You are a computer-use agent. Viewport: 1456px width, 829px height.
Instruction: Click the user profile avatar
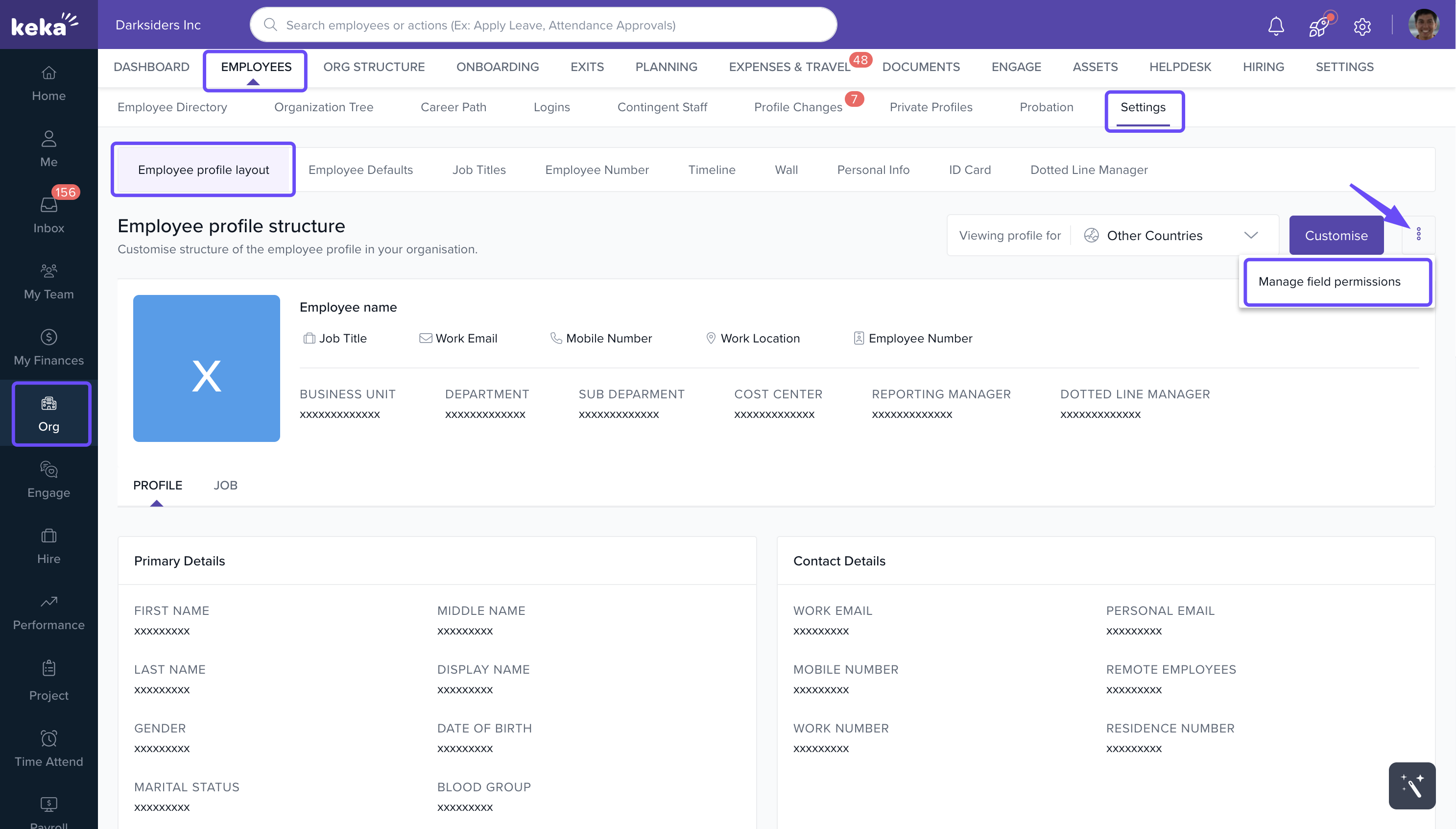point(1424,25)
